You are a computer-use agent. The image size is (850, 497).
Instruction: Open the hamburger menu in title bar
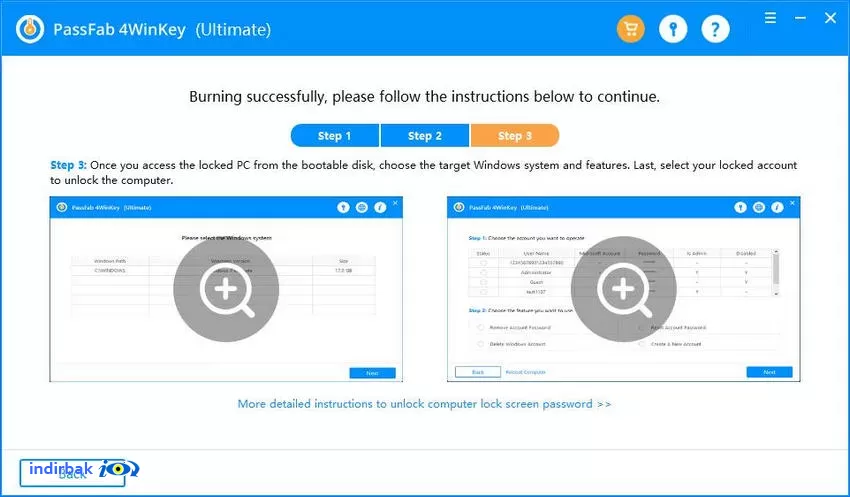coord(770,18)
